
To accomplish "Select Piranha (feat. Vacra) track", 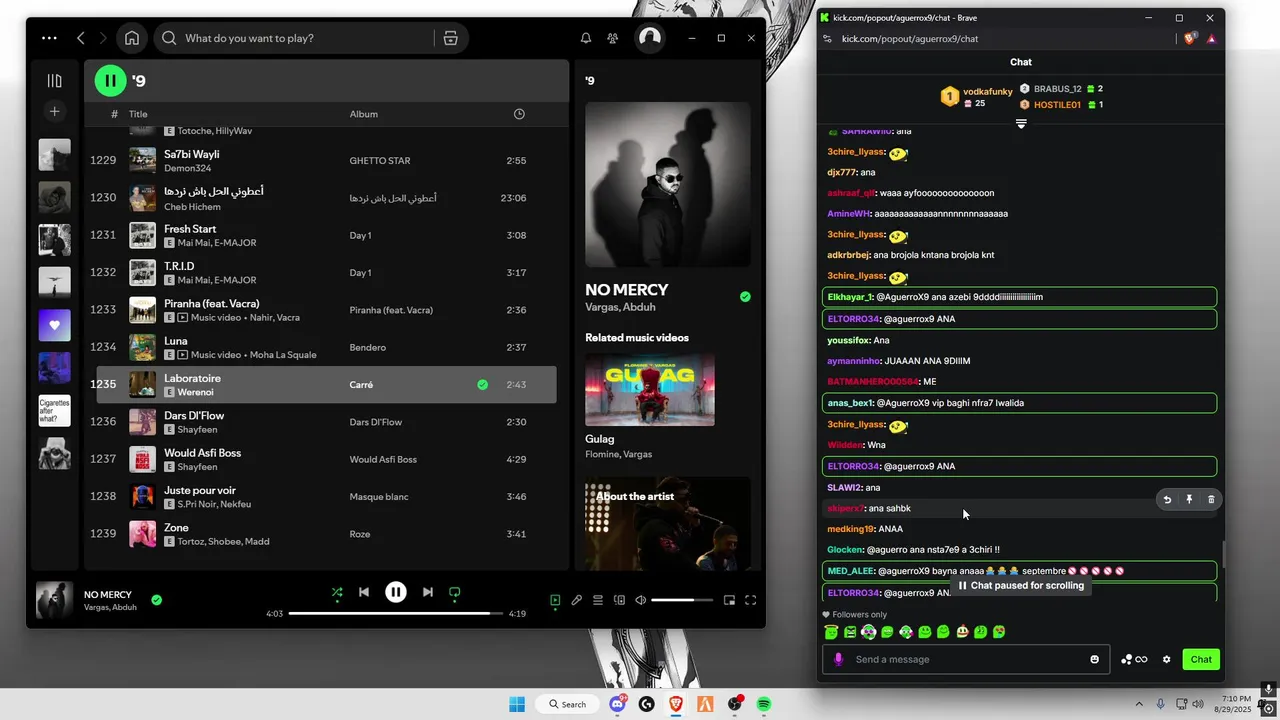I will tap(326, 310).
